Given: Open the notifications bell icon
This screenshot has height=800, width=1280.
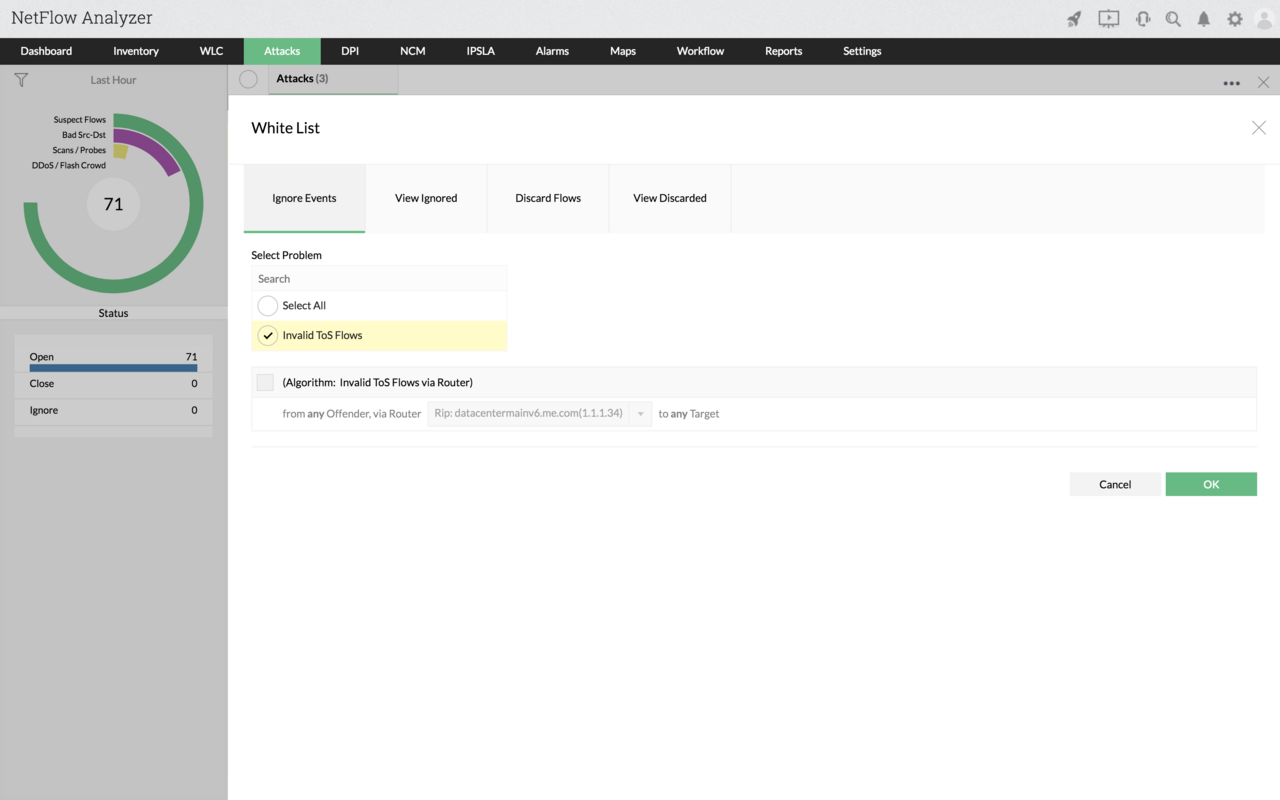Looking at the screenshot, I should (1204, 19).
